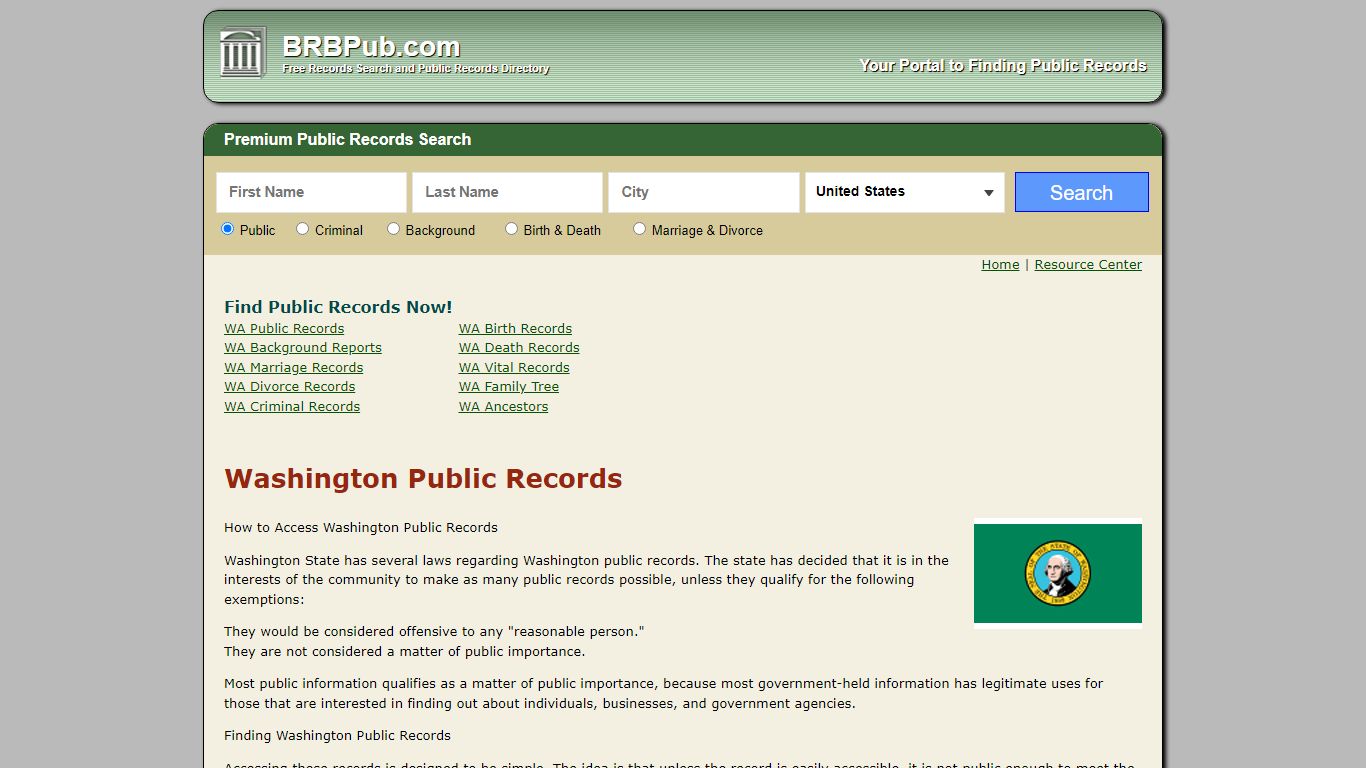Viewport: 1366px width, 768px height.
Task: Click the BRBPub courthouse logo icon
Action: [243, 52]
